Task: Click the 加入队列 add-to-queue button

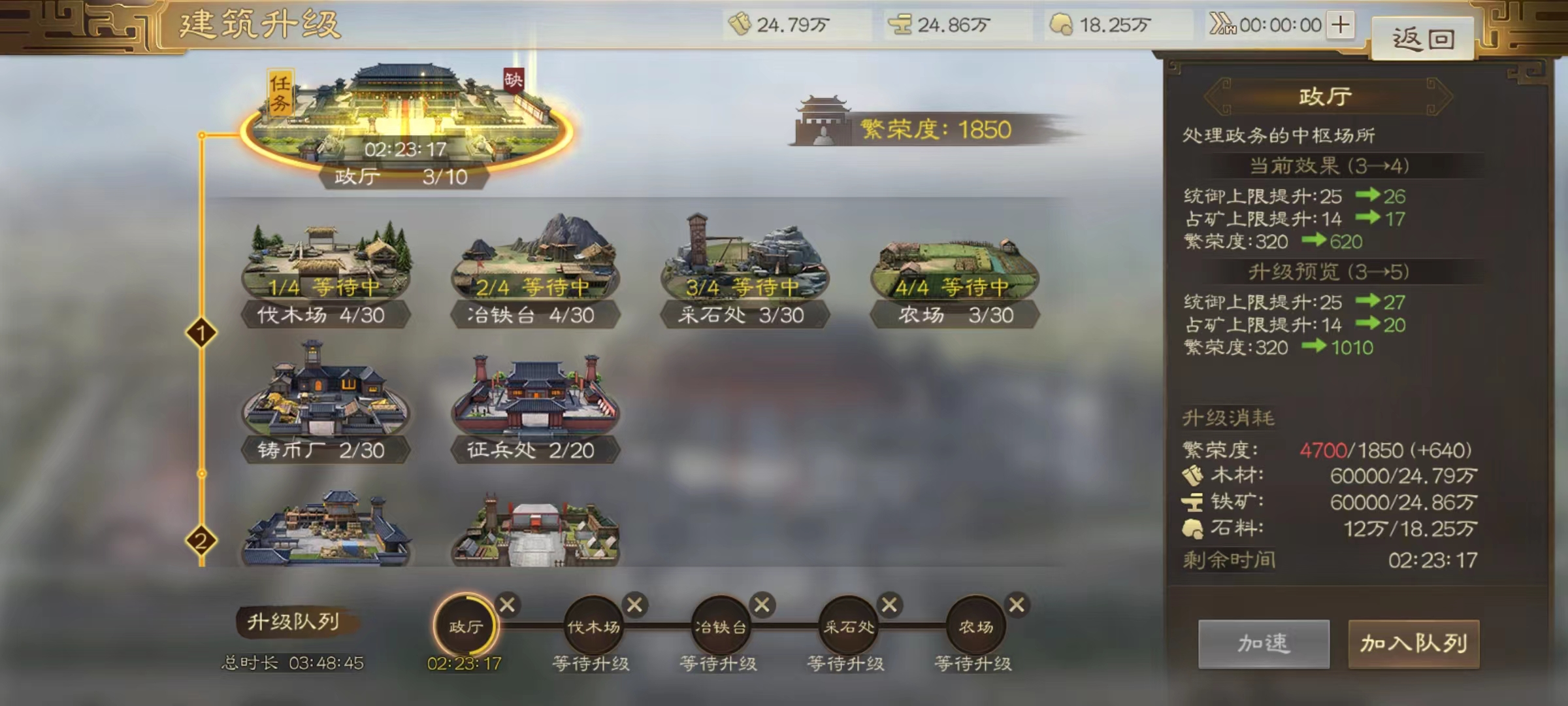Action: tap(1414, 644)
